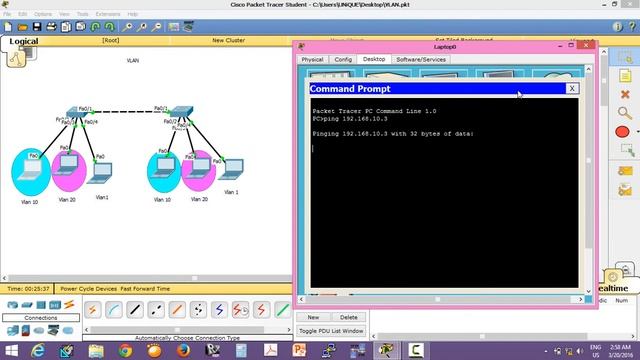Click the Paste icon in the toolbar
640x360 pixels.
(80, 27)
